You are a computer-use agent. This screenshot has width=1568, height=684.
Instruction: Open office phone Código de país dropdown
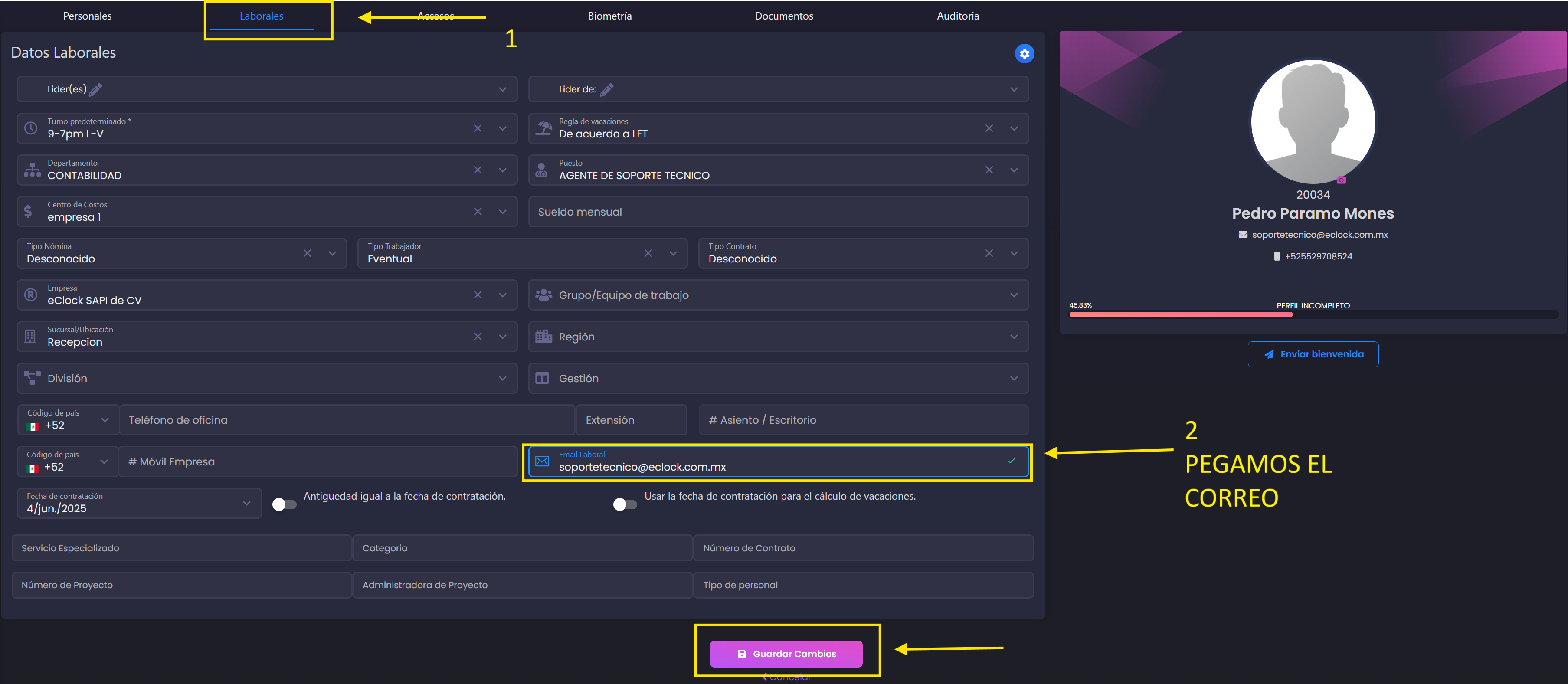105,420
